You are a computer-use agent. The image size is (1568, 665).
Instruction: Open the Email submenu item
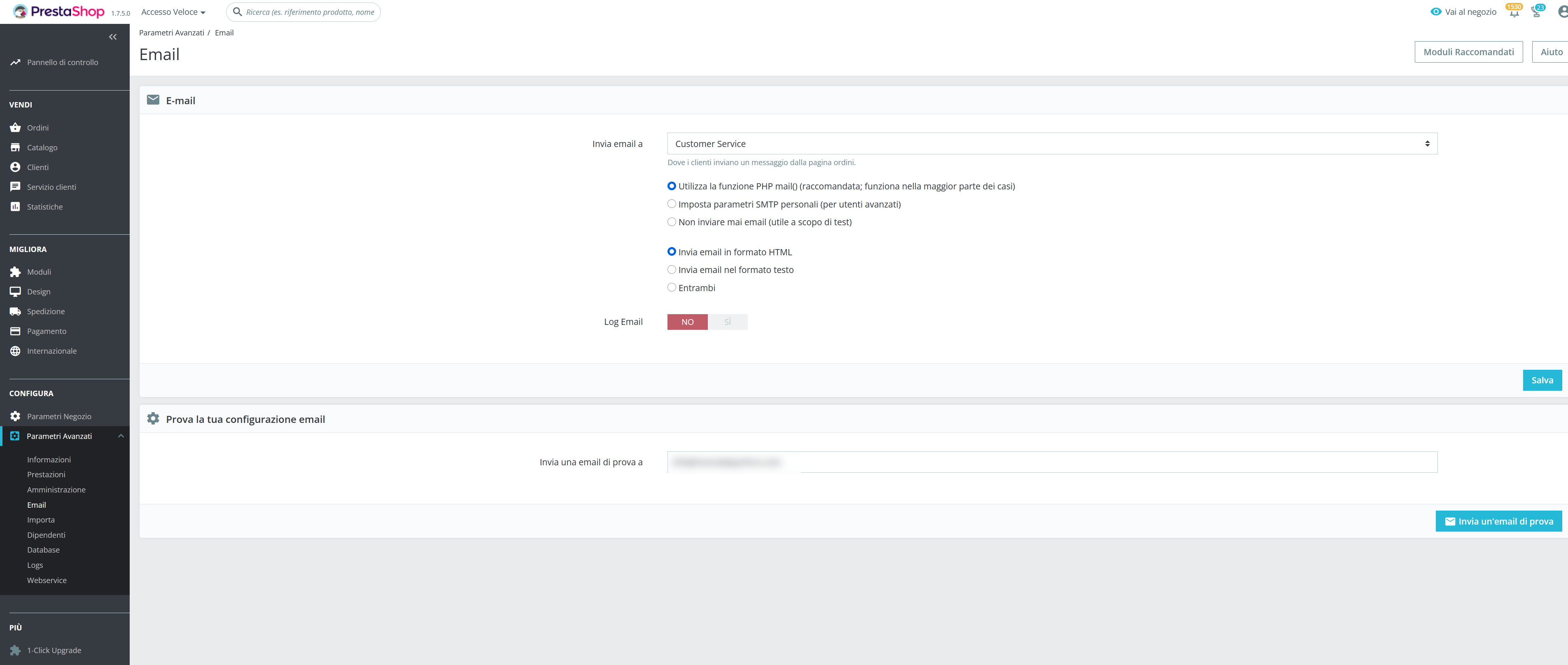[37, 505]
